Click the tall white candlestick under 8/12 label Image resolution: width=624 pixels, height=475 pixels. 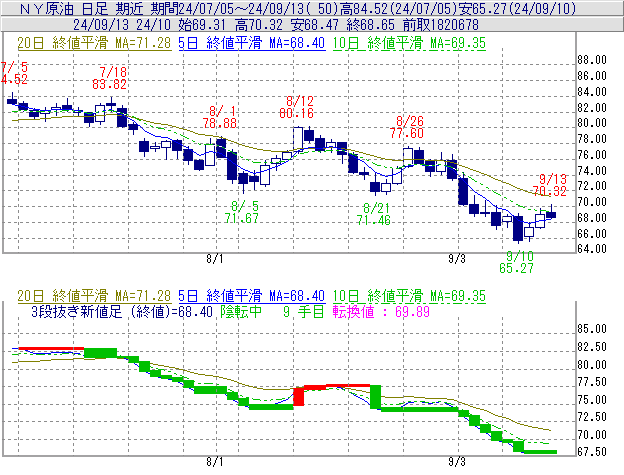[298, 138]
